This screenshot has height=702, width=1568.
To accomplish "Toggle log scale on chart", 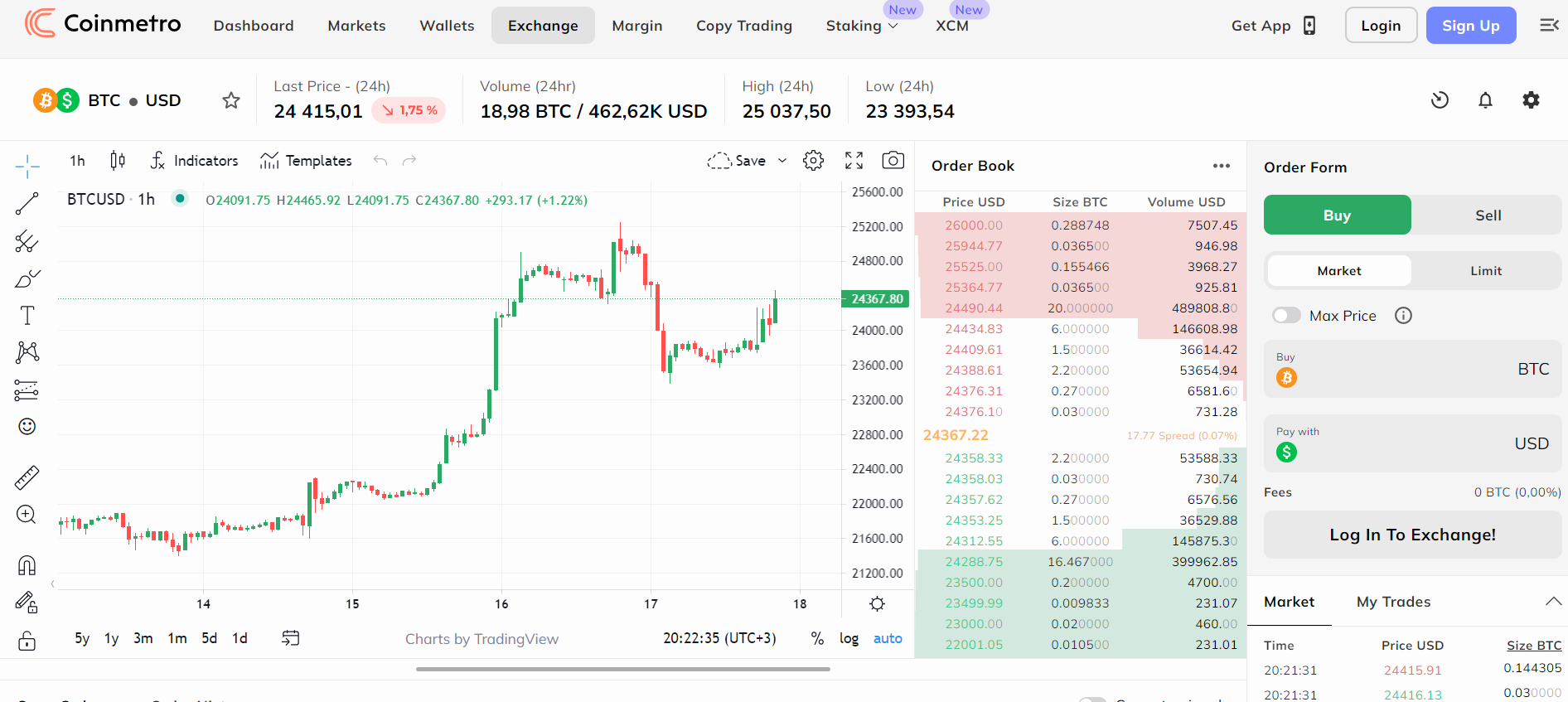I will (x=849, y=638).
